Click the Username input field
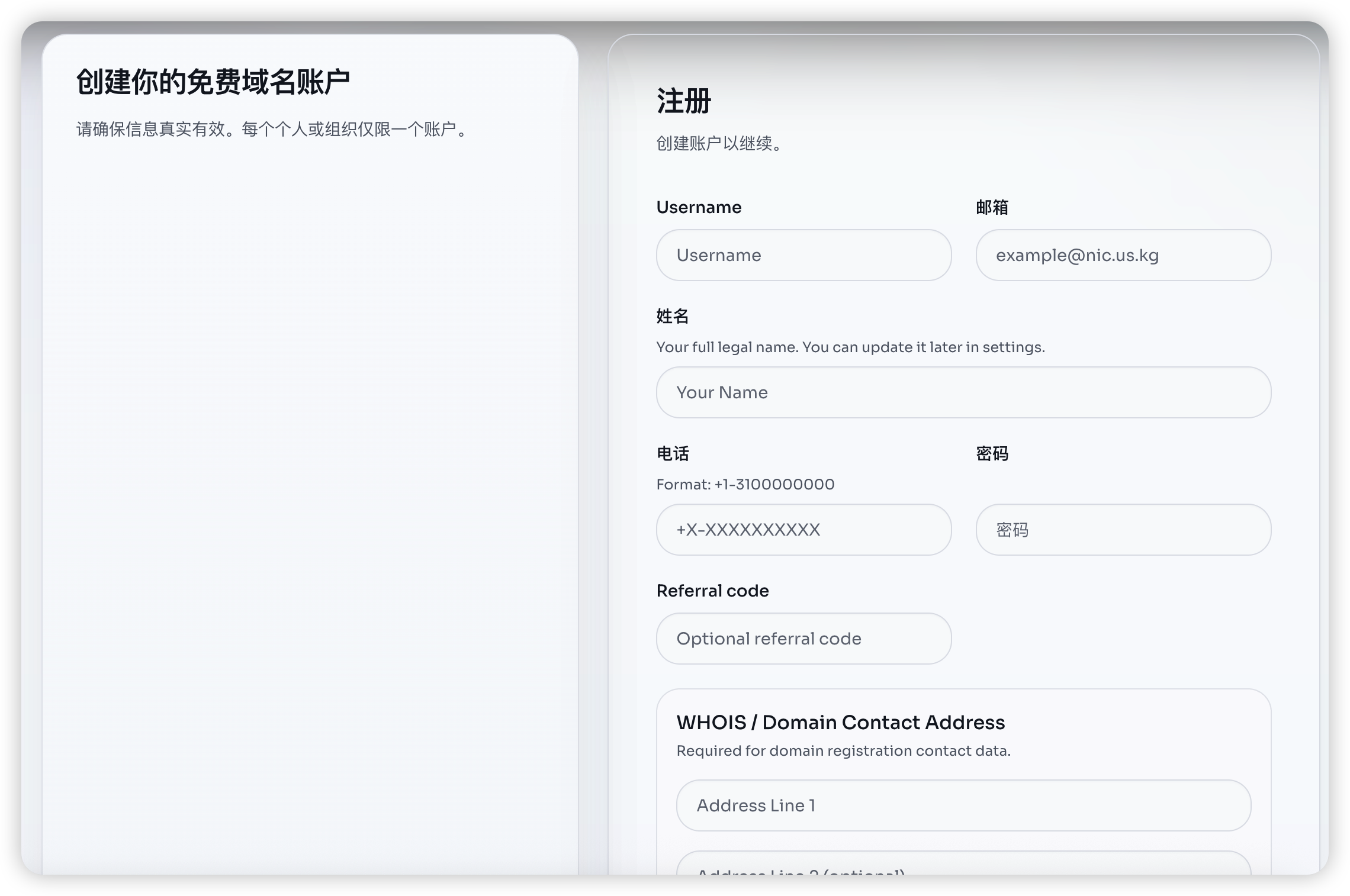 [803, 255]
